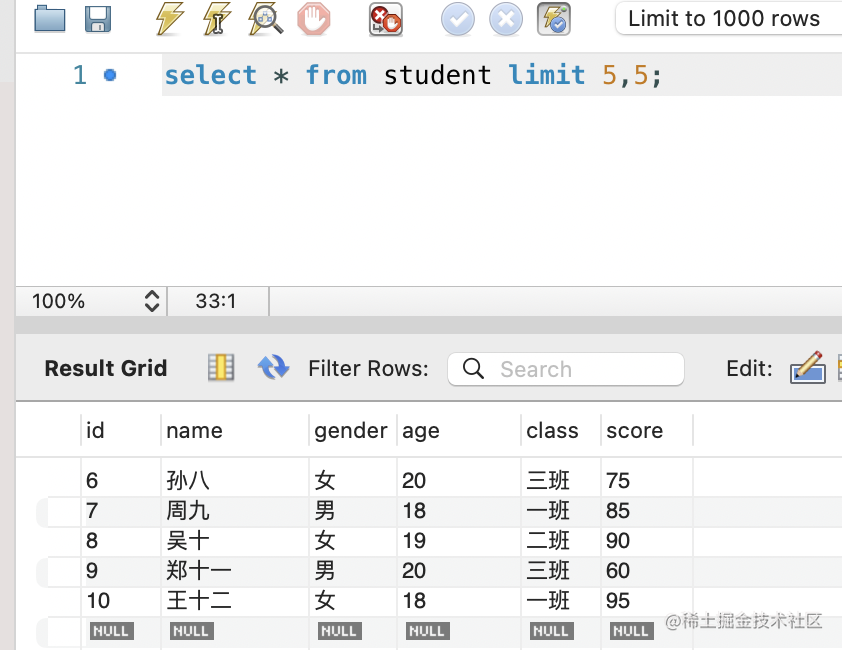Sort results by the score column header
The height and width of the screenshot is (650, 842).
pyautogui.click(x=634, y=431)
